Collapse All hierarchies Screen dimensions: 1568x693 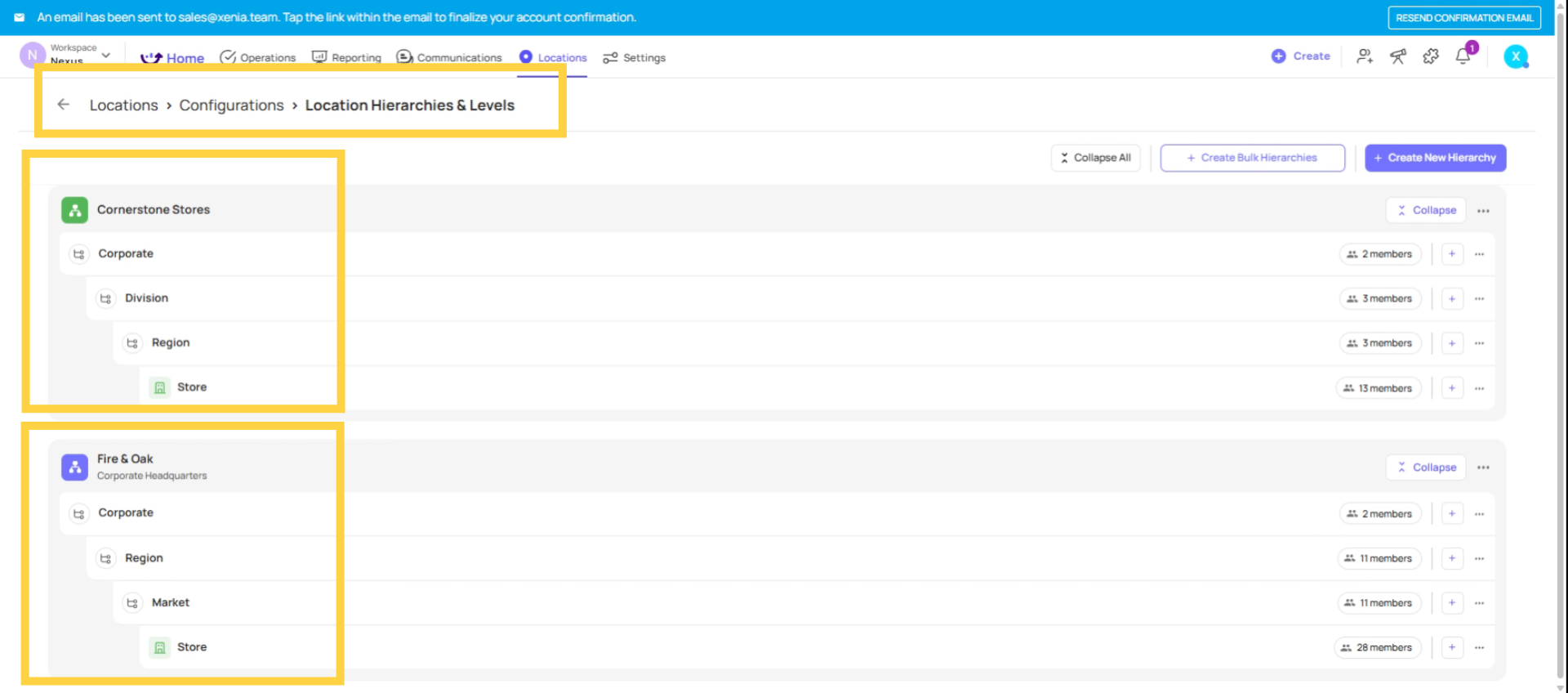coord(1095,158)
